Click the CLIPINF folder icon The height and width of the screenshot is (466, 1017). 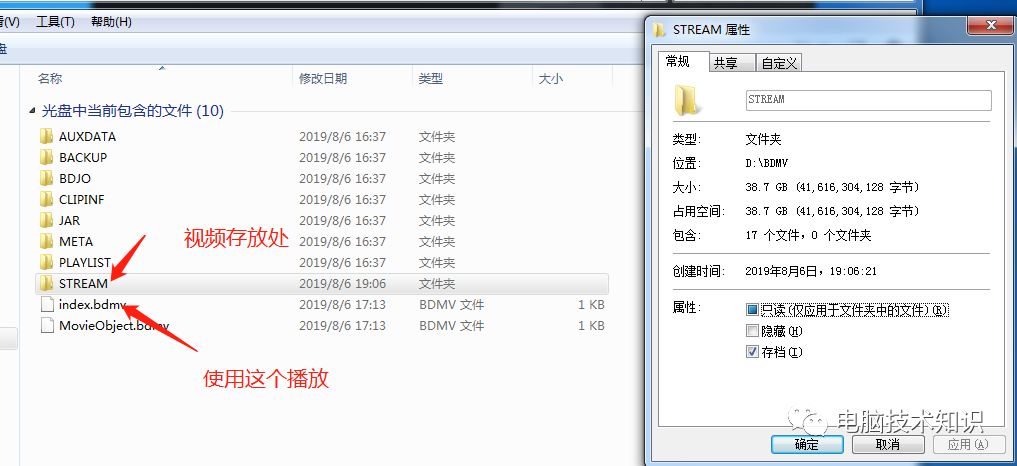point(46,199)
